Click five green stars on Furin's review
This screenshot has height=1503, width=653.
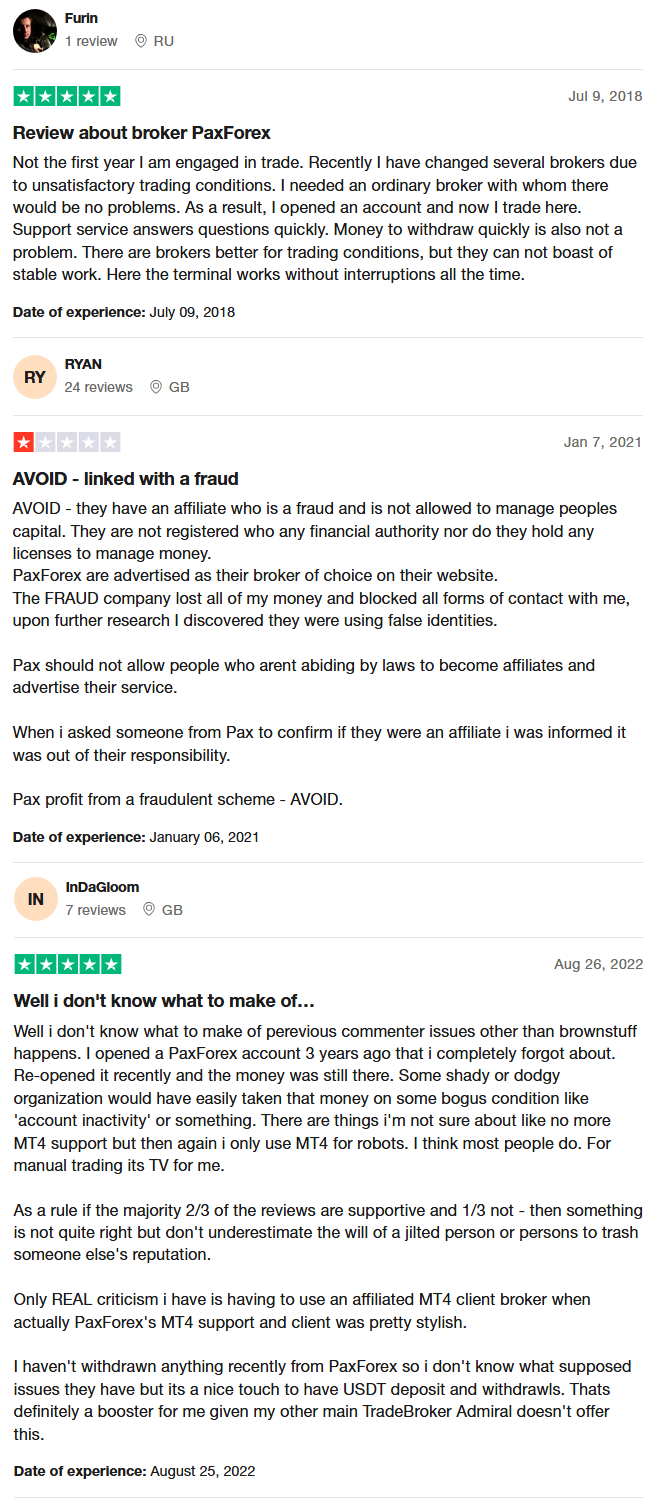(x=67, y=97)
